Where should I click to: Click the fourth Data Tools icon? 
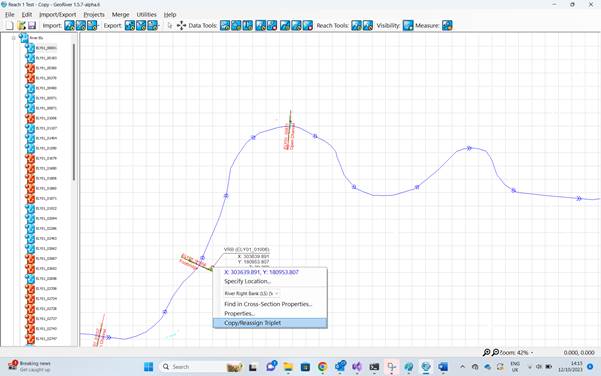coord(261,26)
